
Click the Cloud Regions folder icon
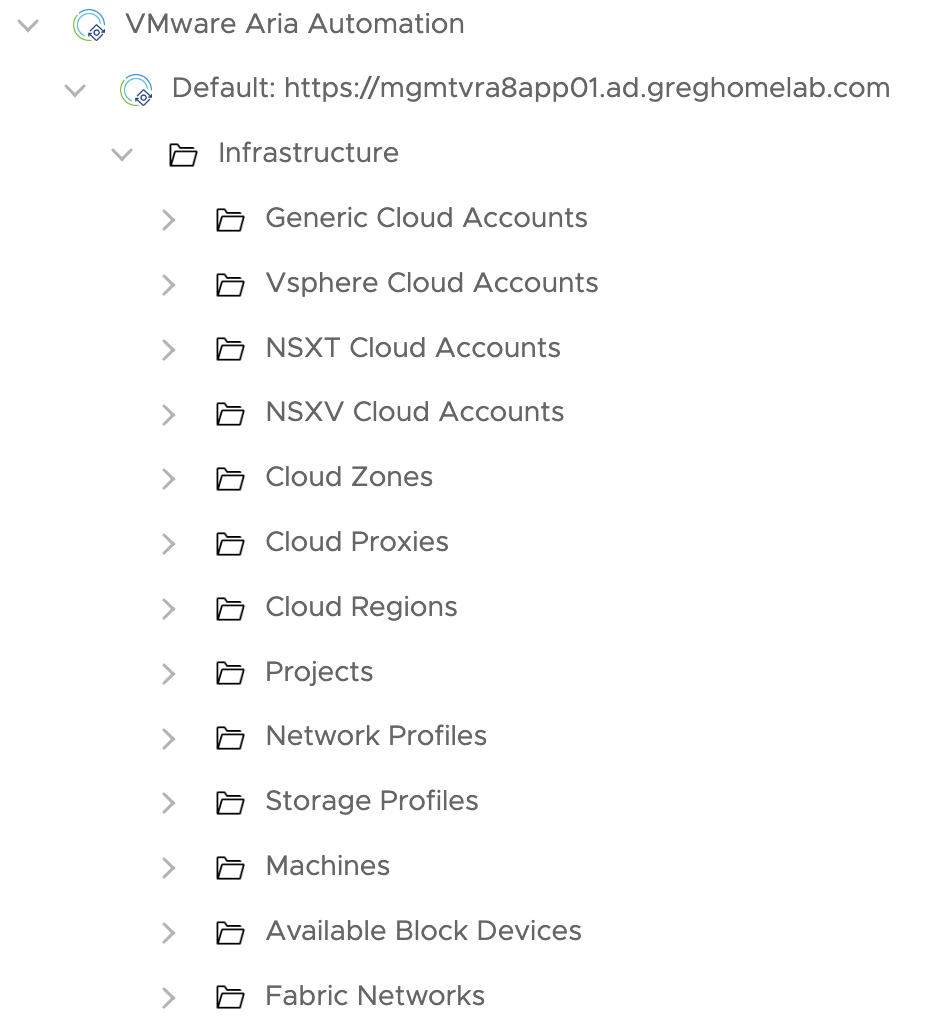point(230,609)
